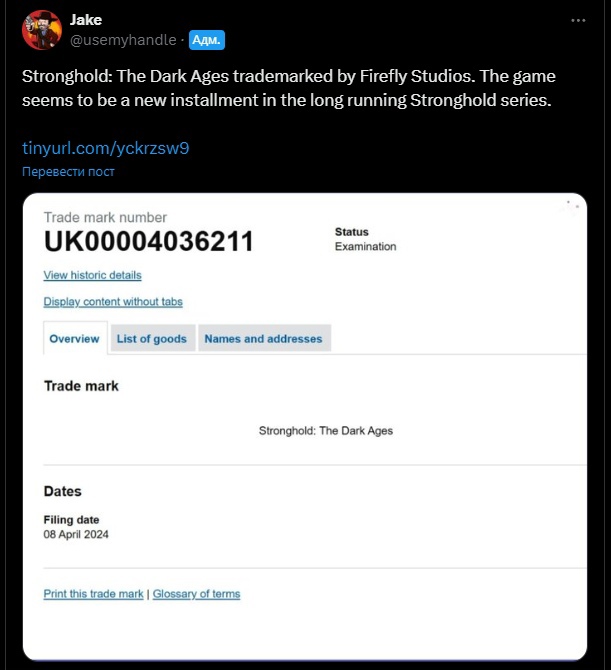Click the View historic details link
Viewport: 611px width, 670px height.
point(92,275)
